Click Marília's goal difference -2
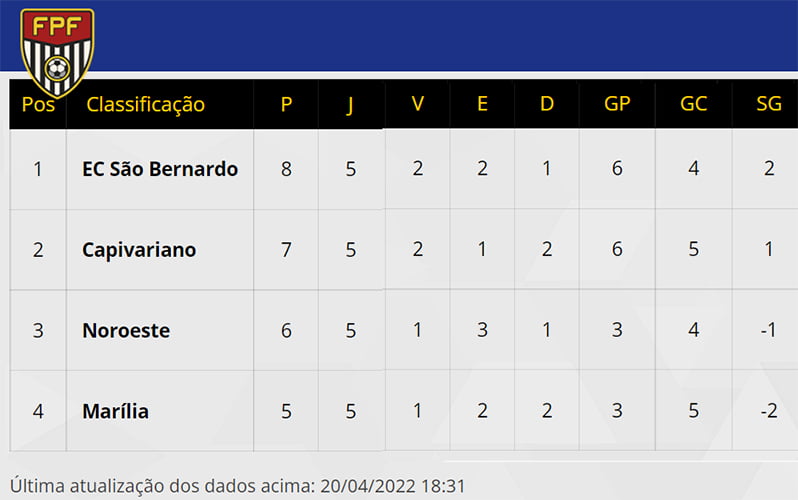 (x=769, y=411)
